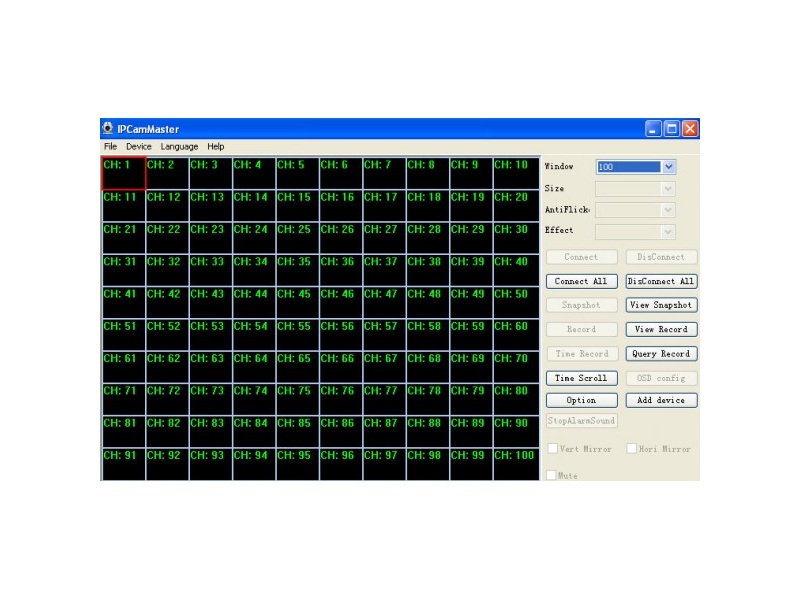
Task: Open the View Snapshot button
Action: 661,305
